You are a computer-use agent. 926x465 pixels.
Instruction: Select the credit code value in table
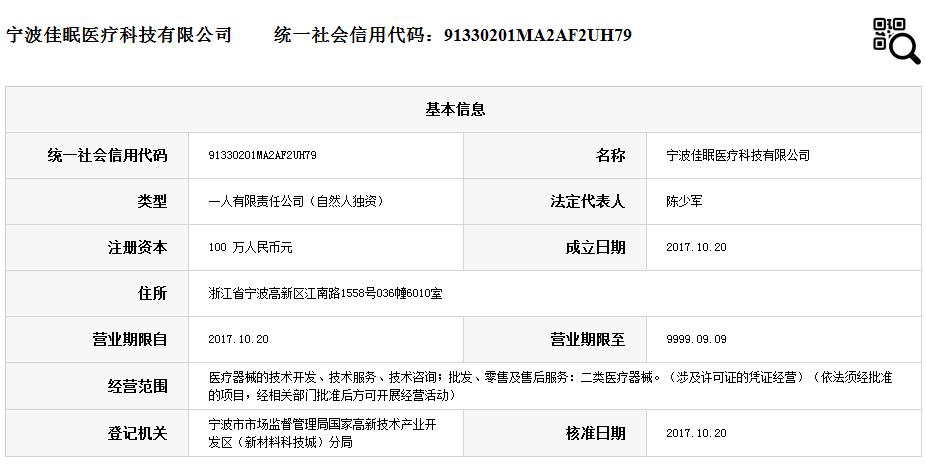[x=262, y=155]
